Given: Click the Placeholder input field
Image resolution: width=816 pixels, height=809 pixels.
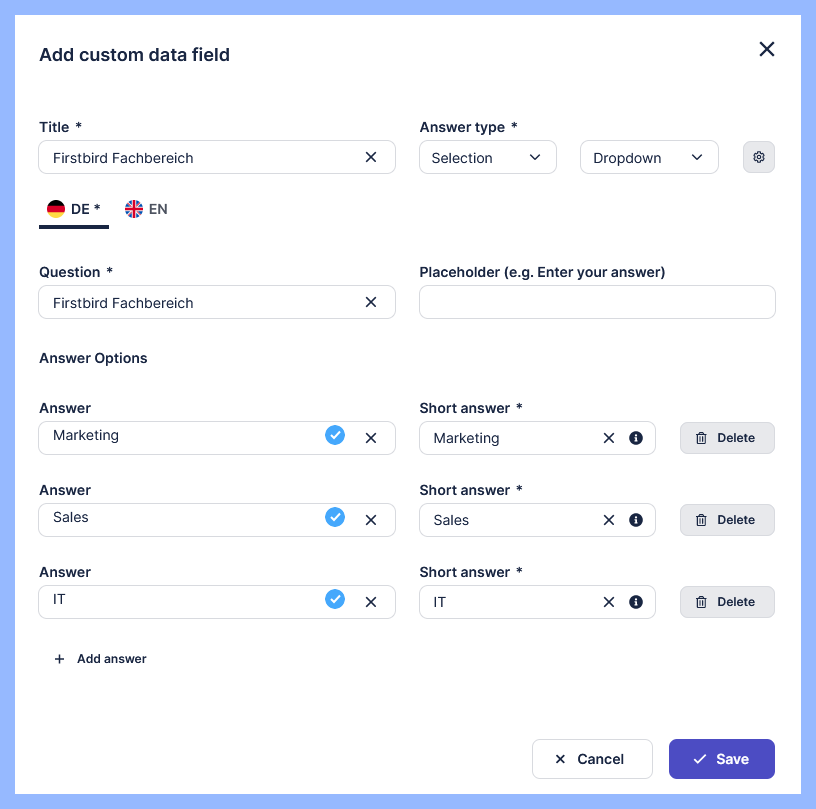Looking at the screenshot, I should coord(597,302).
